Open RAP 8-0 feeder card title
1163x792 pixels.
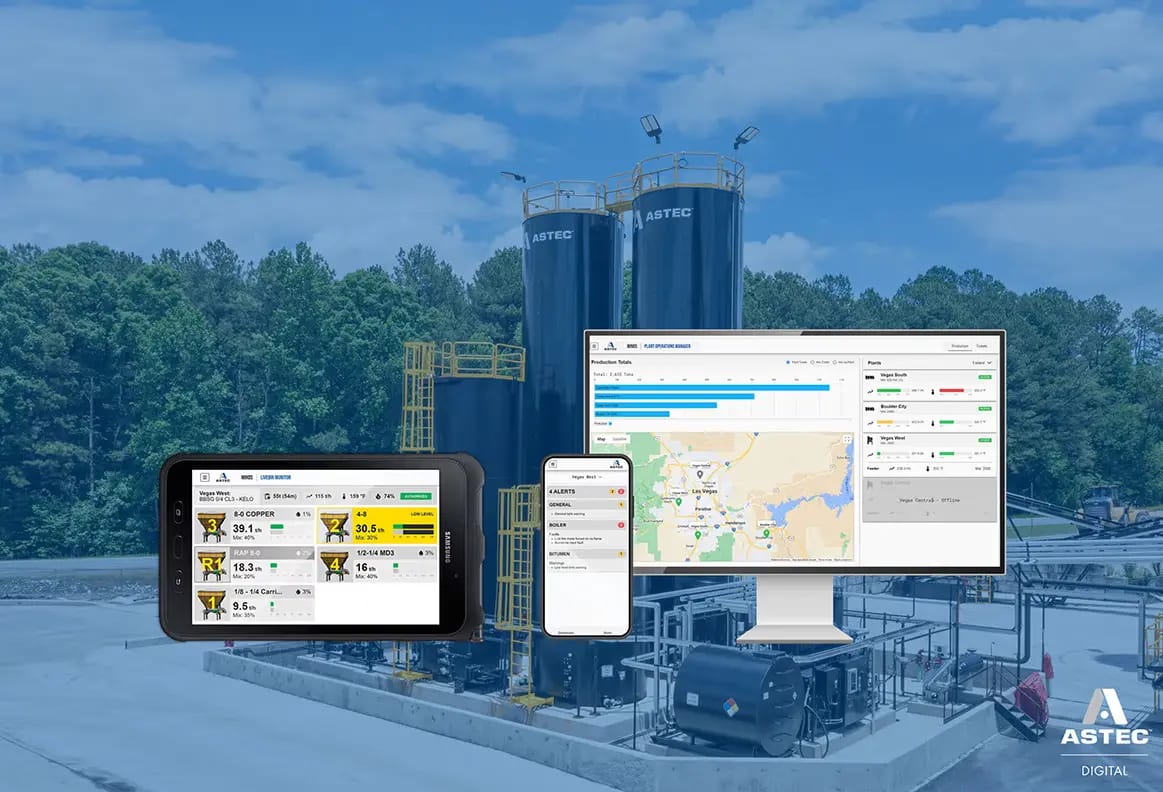(247, 552)
